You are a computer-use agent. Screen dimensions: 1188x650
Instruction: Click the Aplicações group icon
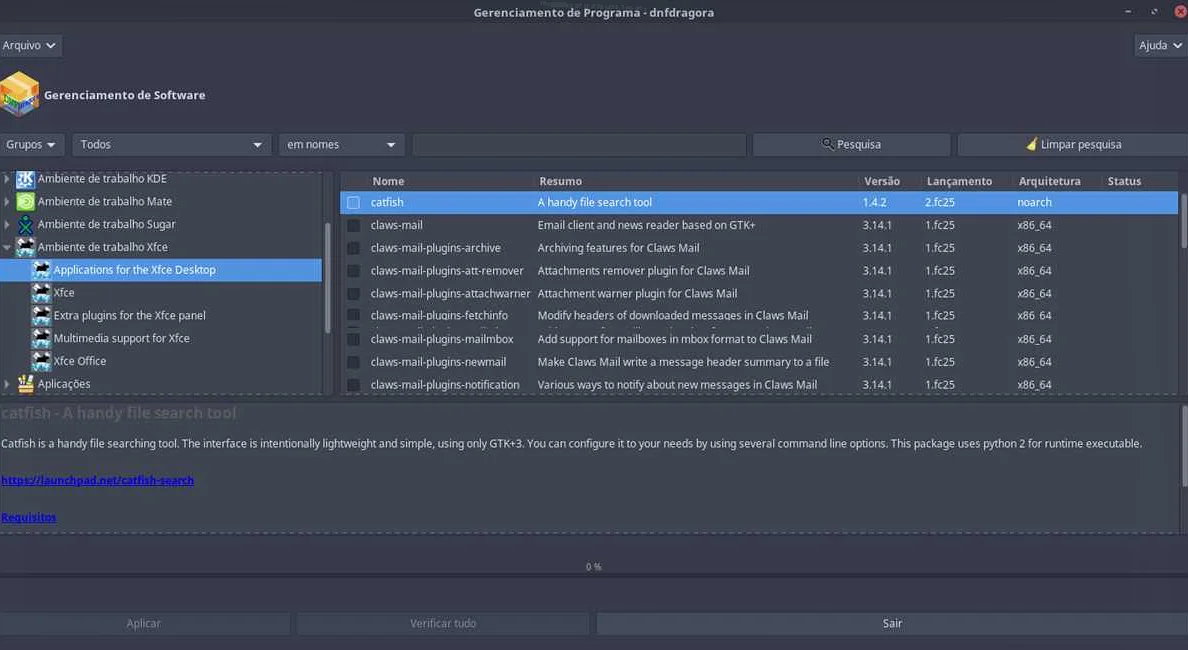point(25,384)
